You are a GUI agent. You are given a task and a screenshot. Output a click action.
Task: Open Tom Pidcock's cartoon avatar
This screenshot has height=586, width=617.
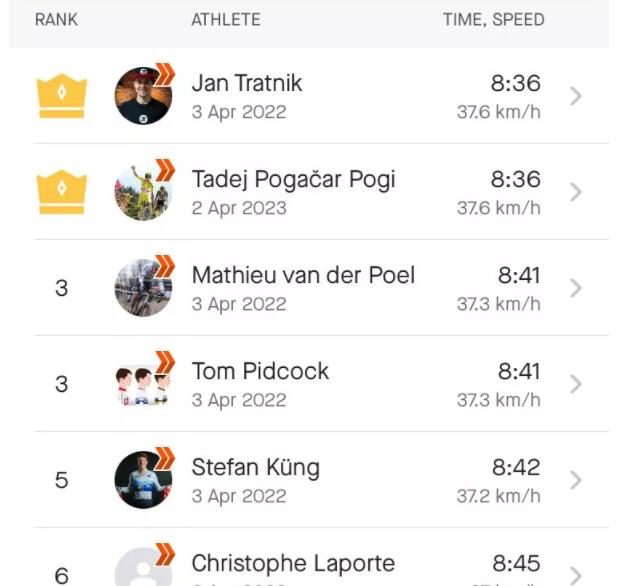coord(143,384)
